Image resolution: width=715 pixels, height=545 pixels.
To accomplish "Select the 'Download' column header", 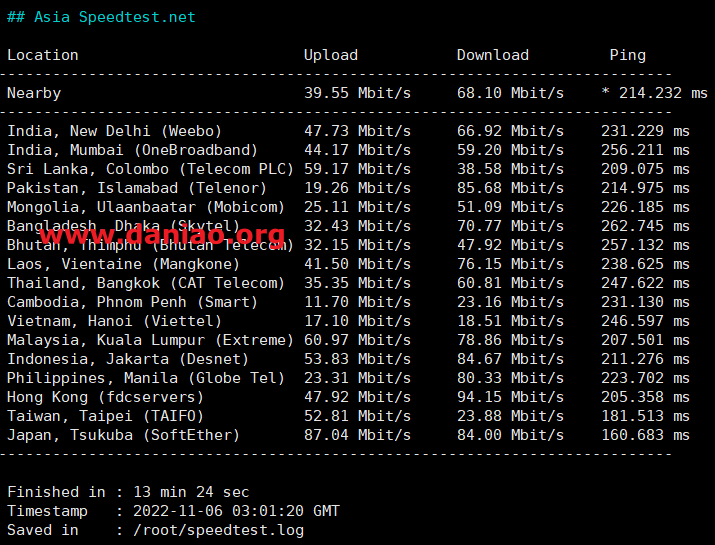I will [492, 55].
